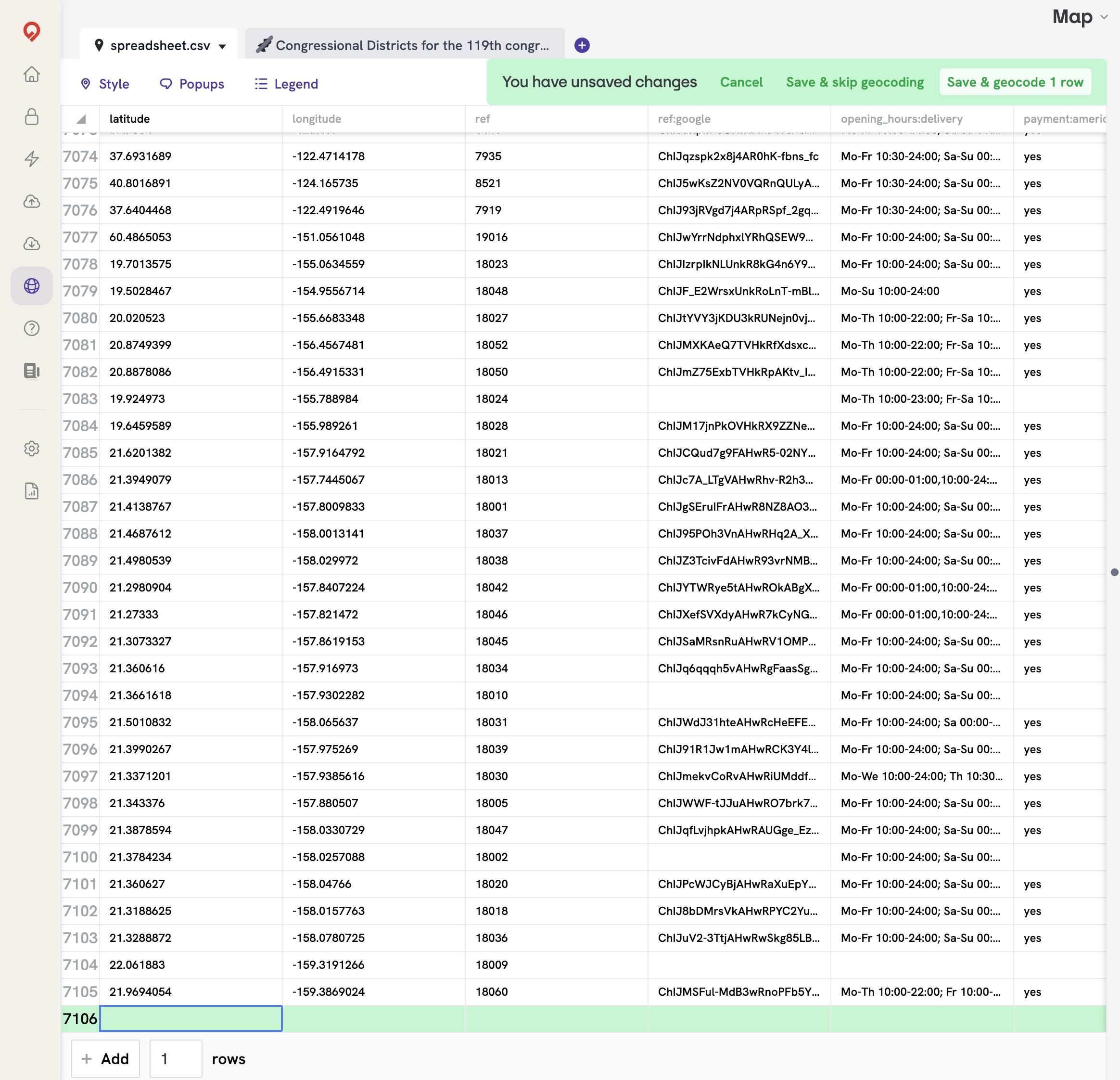Open the Popups menu
Screen dimensions: 1120x1080
tap(191, 83)
